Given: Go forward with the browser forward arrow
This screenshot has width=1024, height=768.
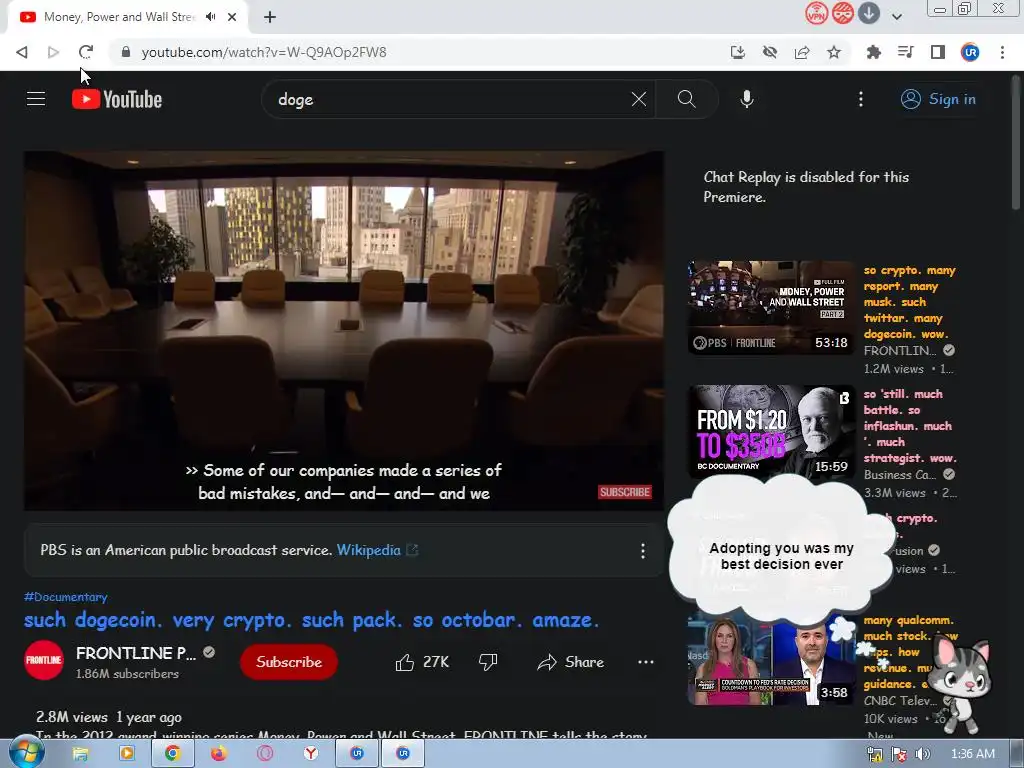Looking at the screenshot, I should click(x=54, y=52).
